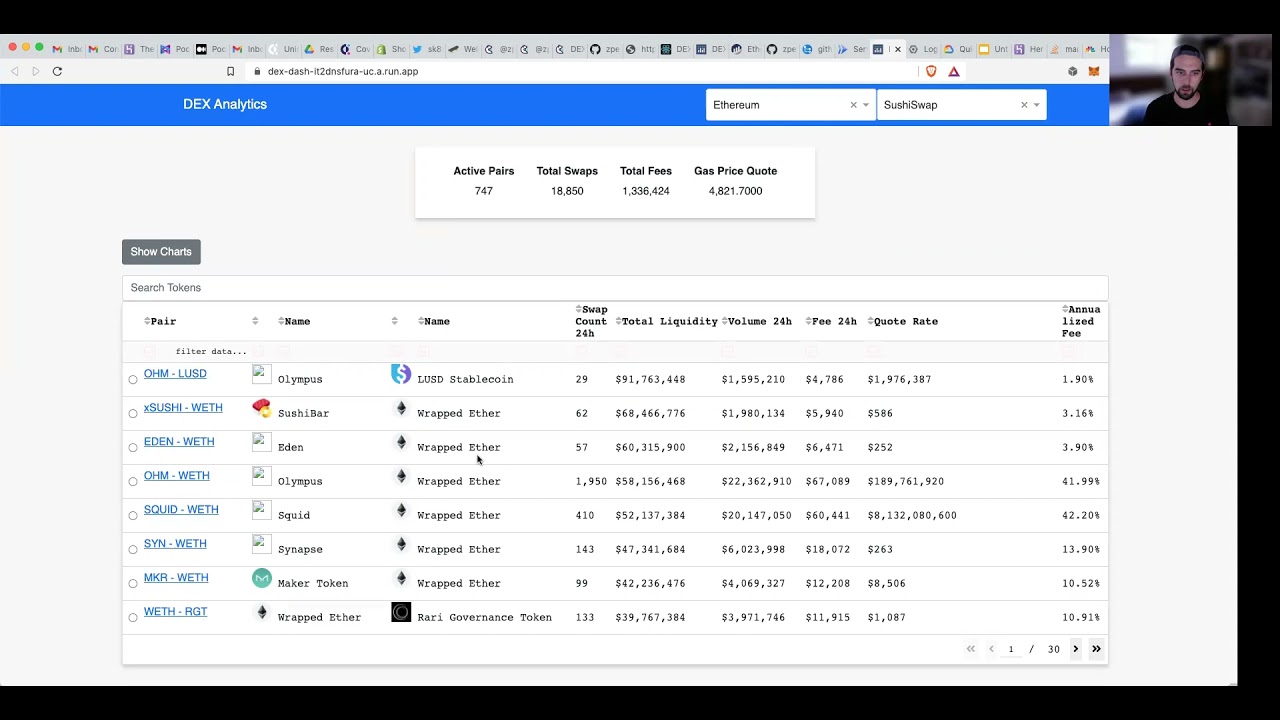Sort by Volume 24h column
Screen dimensions: 1280x720
pyautogui.click(x=757, y=322)
